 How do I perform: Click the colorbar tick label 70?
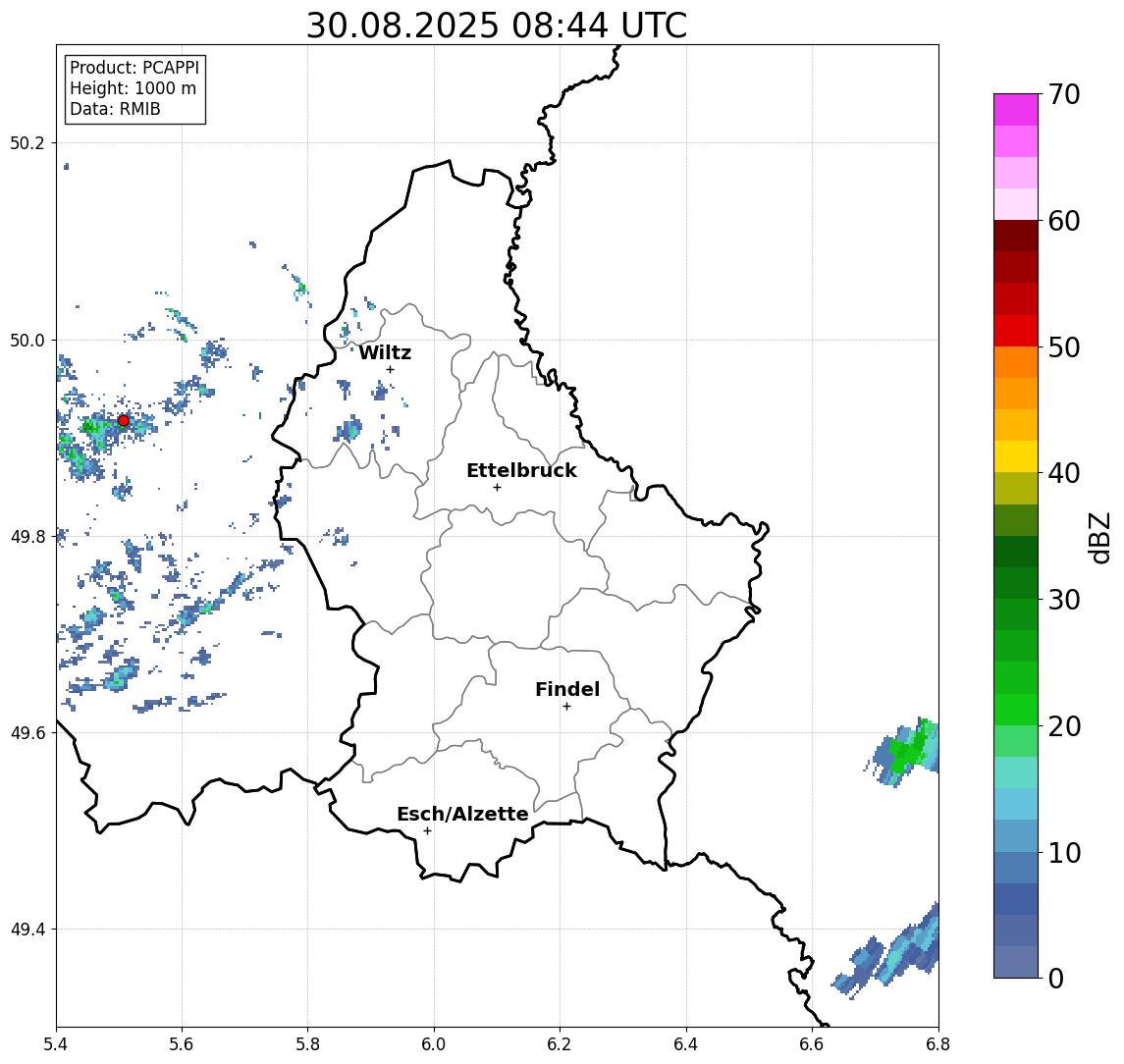tap(1064, 94)
